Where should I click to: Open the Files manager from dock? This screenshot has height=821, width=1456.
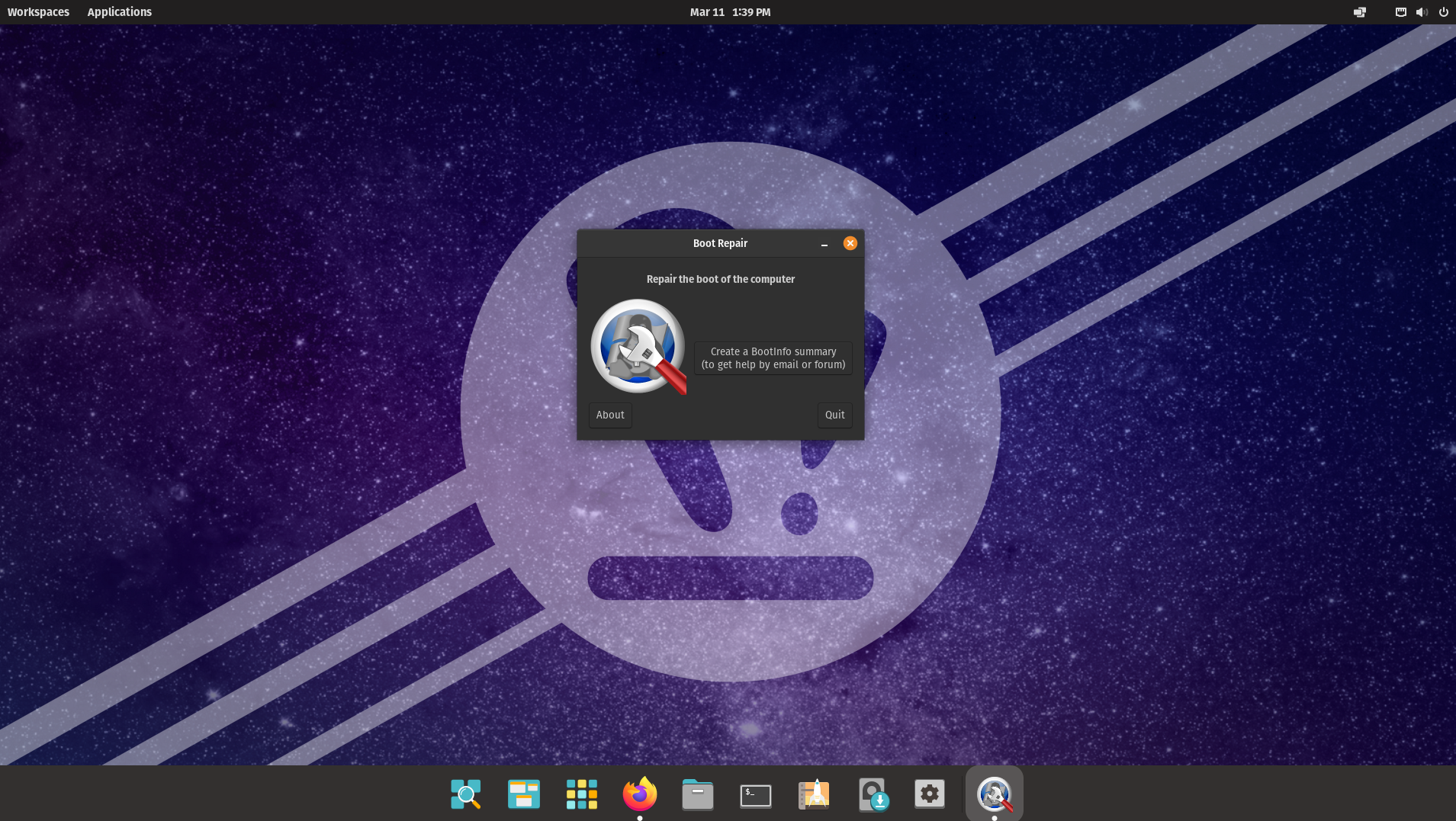(x=698, y=794)
